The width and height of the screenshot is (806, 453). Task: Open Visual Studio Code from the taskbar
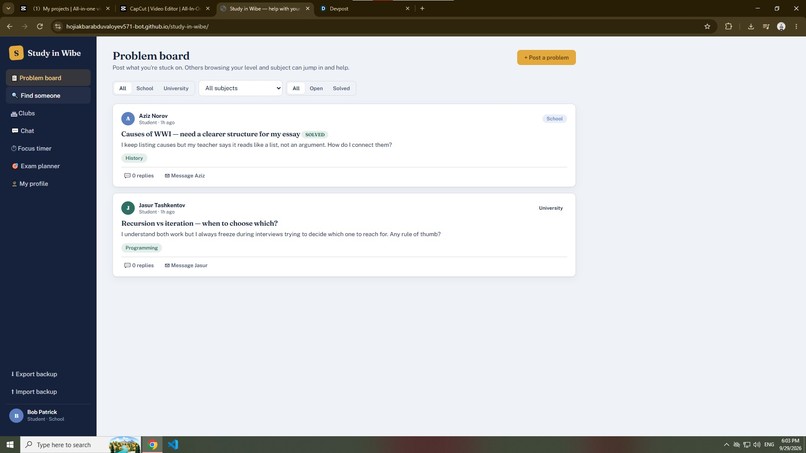pyautogui.click(x=173, y=445)
